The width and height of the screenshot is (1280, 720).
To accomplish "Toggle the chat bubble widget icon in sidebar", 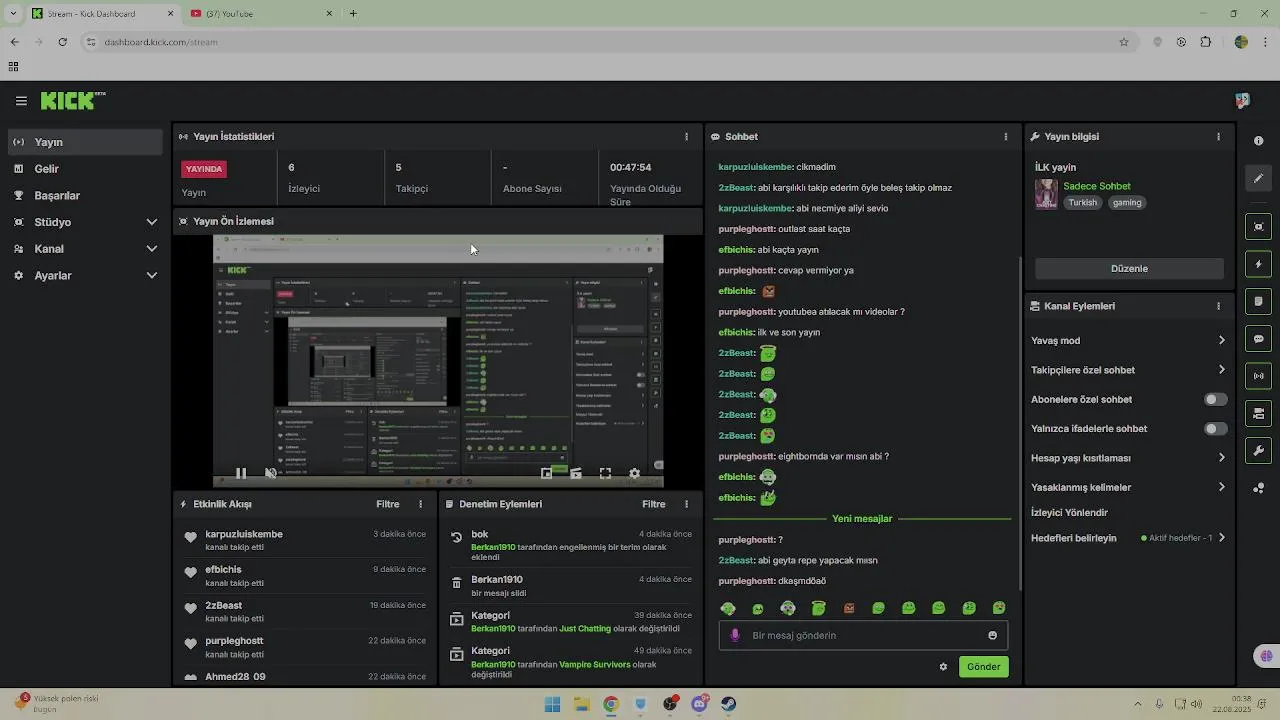I will (1258, 339).
